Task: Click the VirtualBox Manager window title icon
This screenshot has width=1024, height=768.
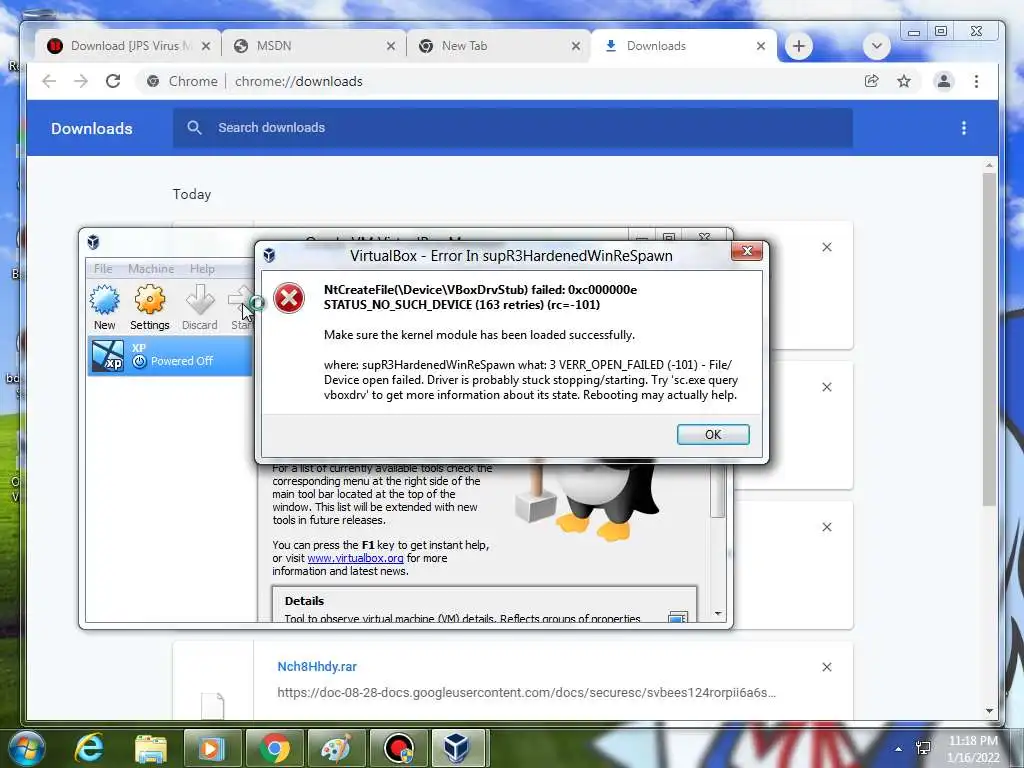Action: point(93,242)
